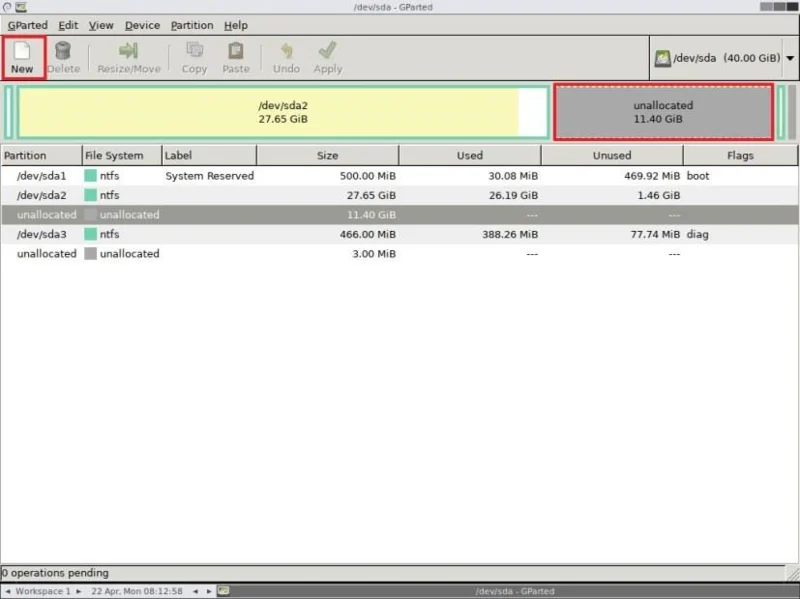The image size is (800, 599).
Task: Open the View menu
Action: pos(101,25)
